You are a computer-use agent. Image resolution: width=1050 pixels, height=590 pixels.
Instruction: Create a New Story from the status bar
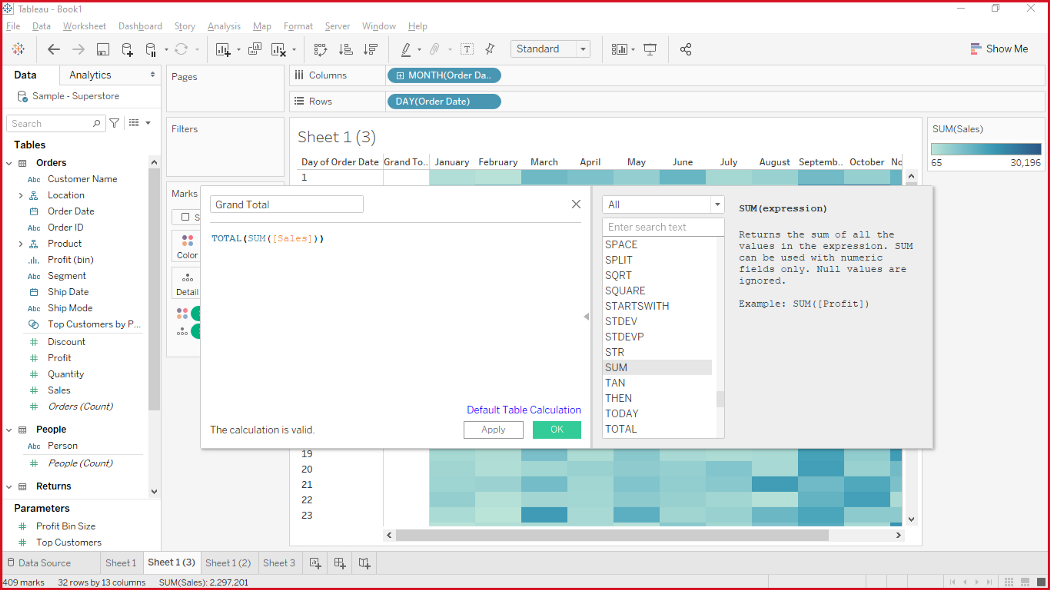364,562
